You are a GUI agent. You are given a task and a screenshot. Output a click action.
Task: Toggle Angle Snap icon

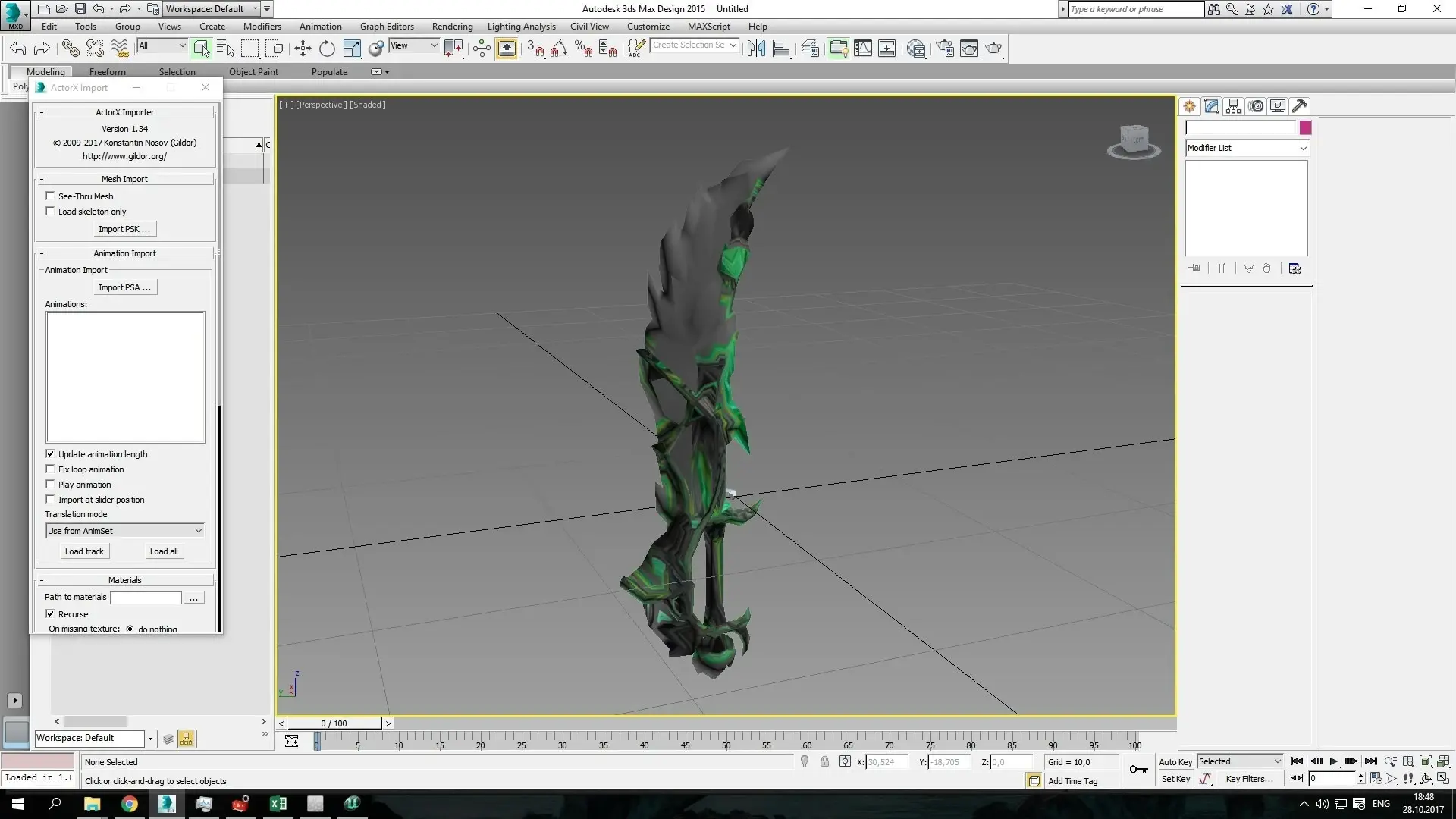(560, 49)
